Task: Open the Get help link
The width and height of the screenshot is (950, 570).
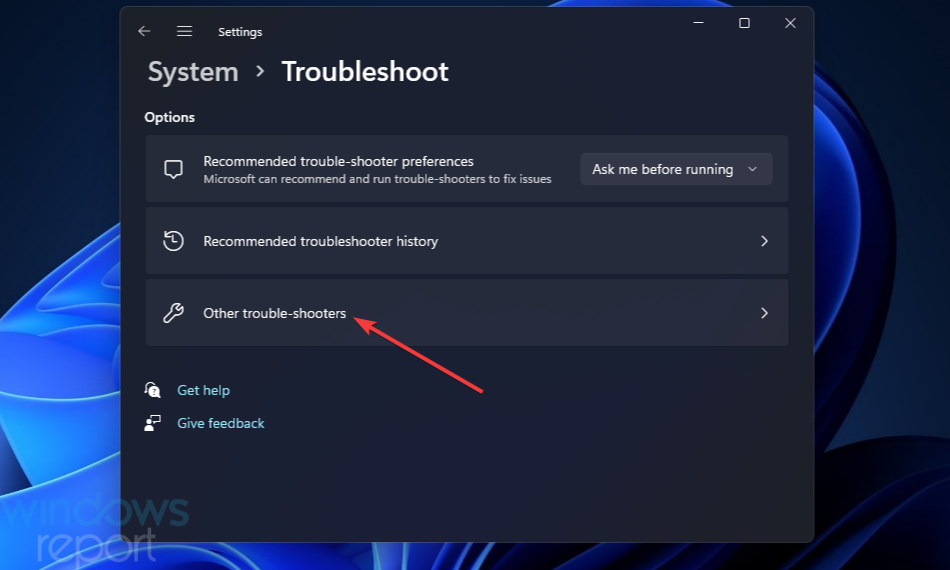Action: click(x=204, y=390)
